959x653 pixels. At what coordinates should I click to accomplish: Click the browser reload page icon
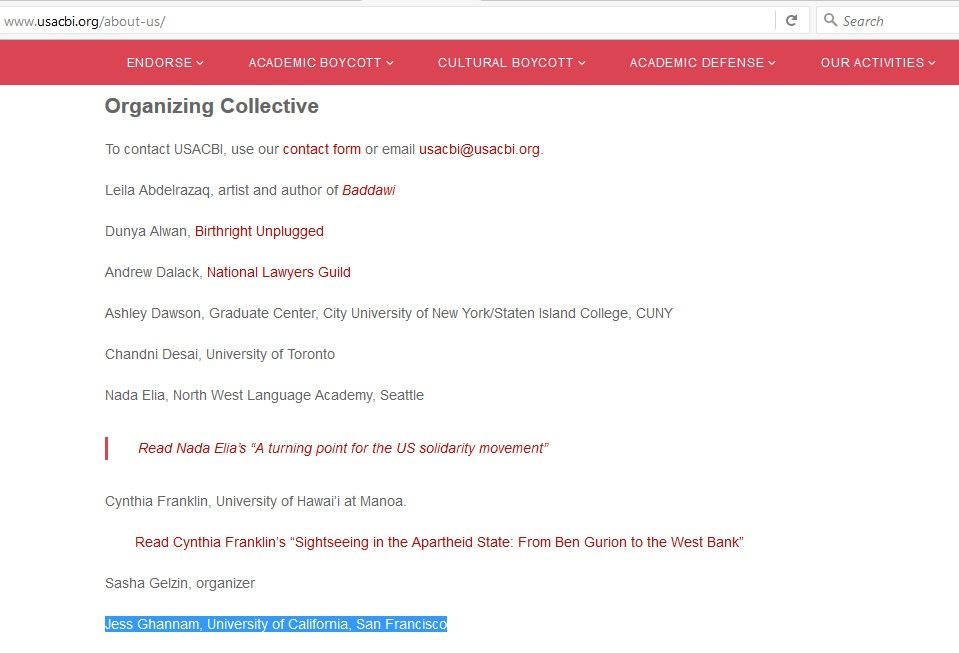pyautogui.click(x=791, y=20)
